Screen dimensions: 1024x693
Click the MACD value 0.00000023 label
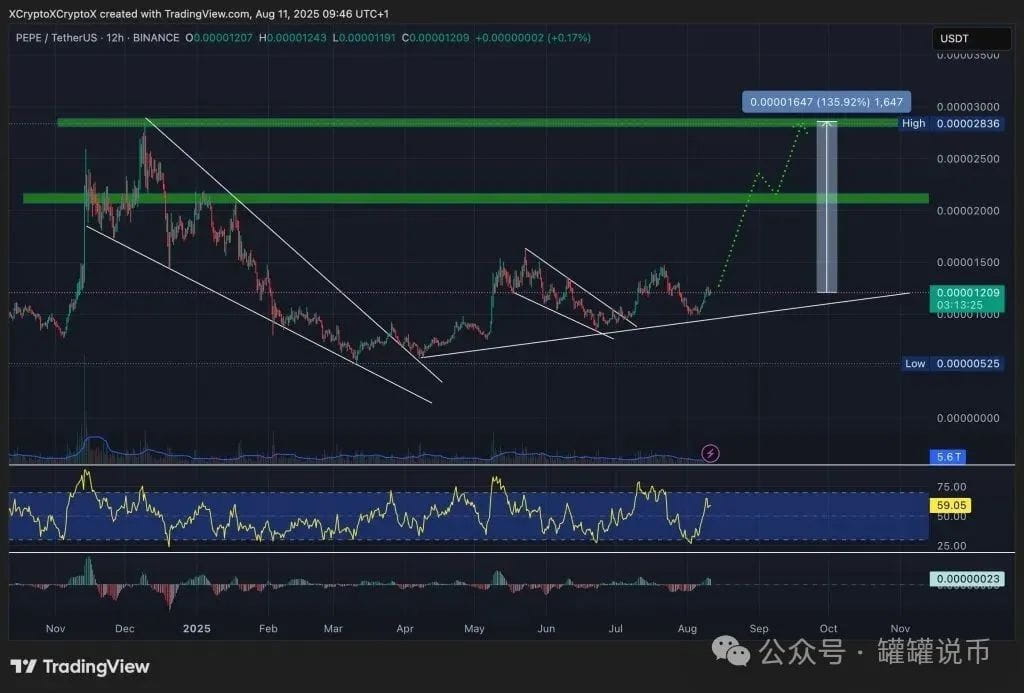967,579
